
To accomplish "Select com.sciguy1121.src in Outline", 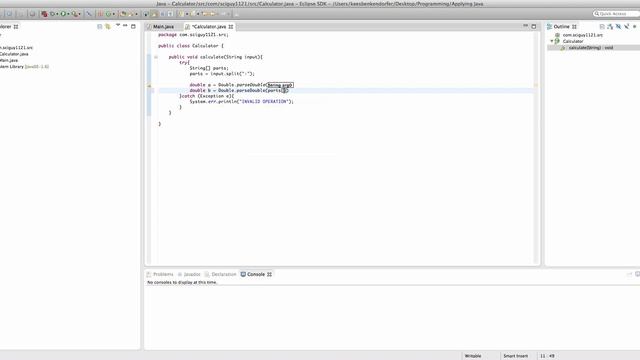I will tap(582, 35).
